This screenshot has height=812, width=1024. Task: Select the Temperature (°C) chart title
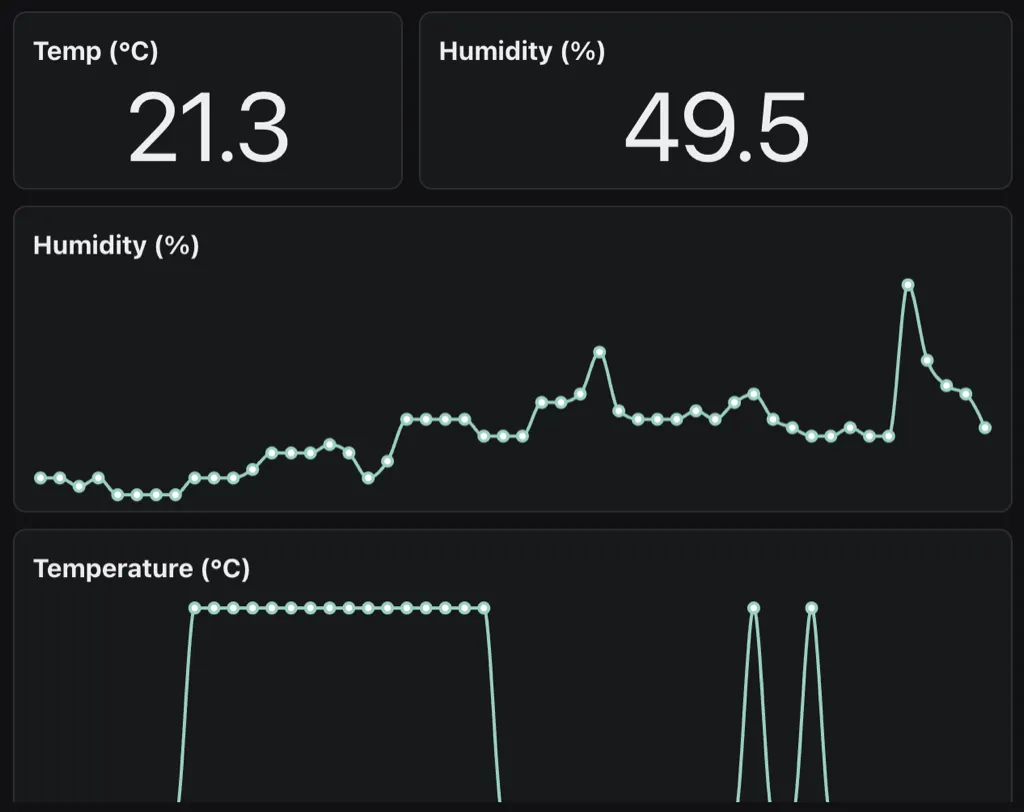point(141,569)
